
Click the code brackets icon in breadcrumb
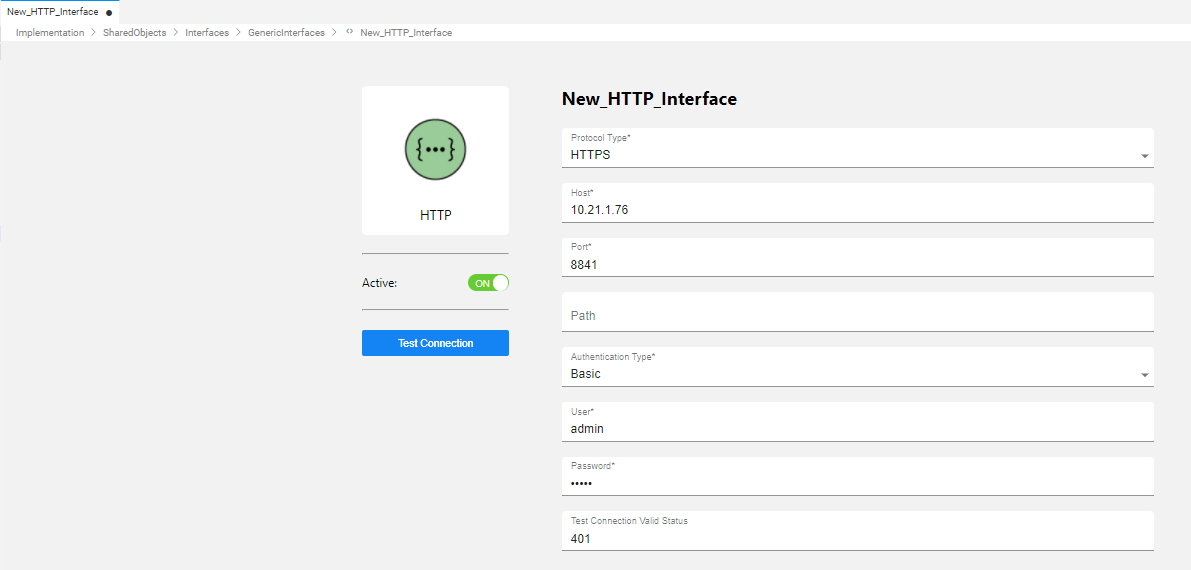point(349,33)
